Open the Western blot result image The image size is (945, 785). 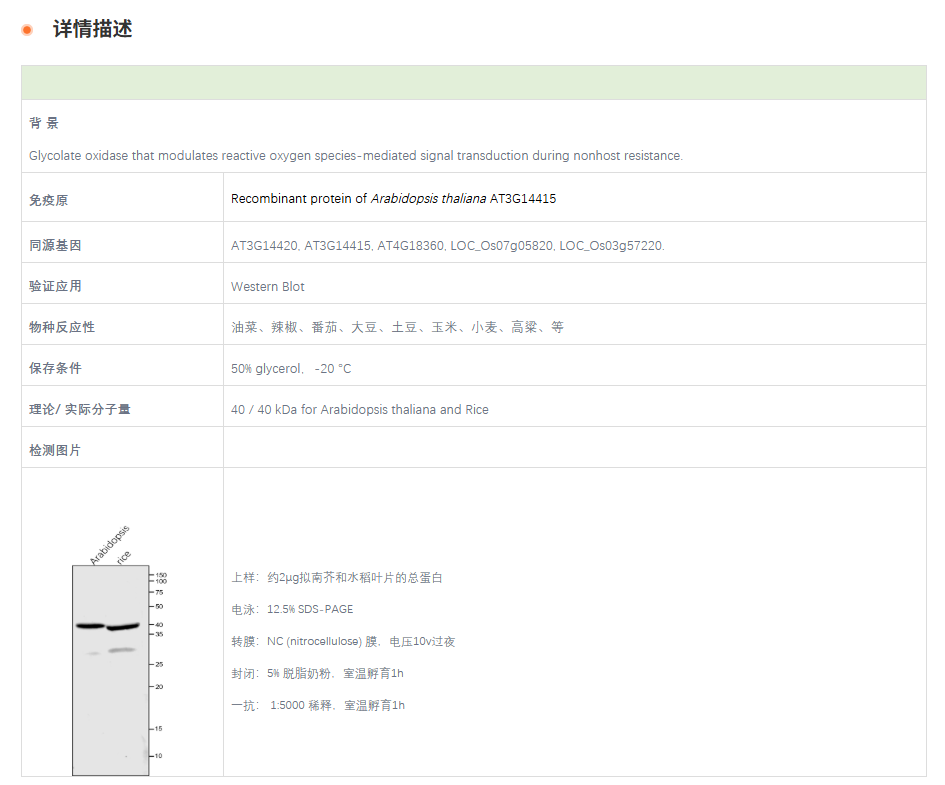111,668
